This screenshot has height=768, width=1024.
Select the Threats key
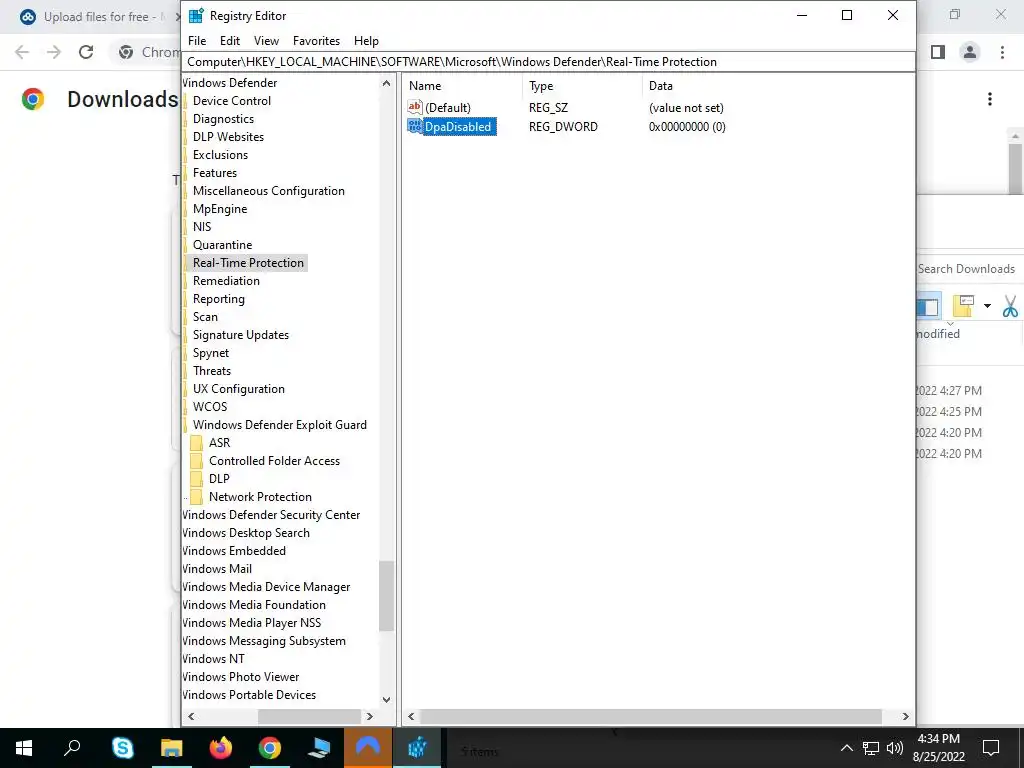tap(212, 371)
